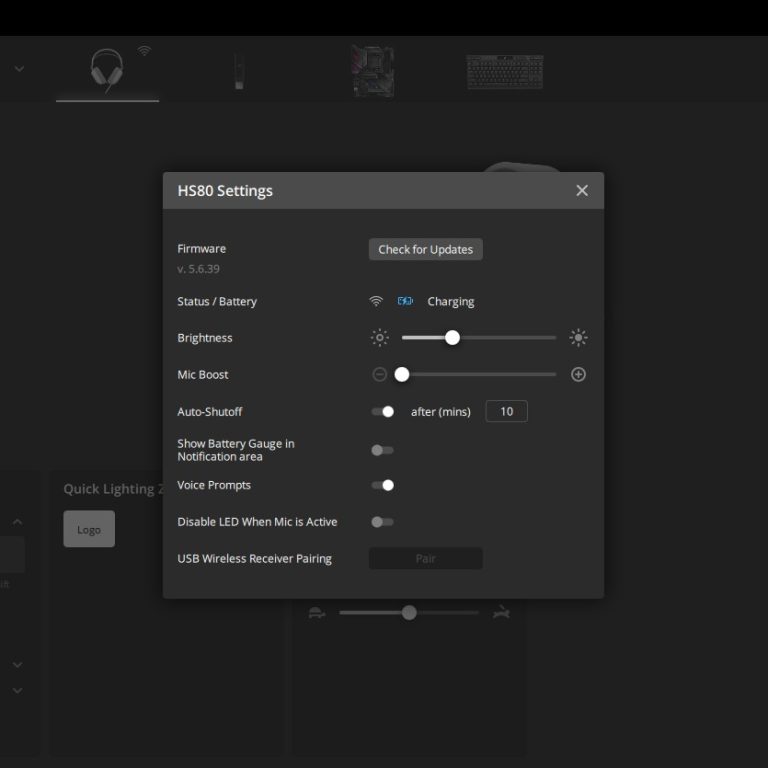The image size is (768, 768).
Task: Click Check for Updates button
Action: coord(425,250)
